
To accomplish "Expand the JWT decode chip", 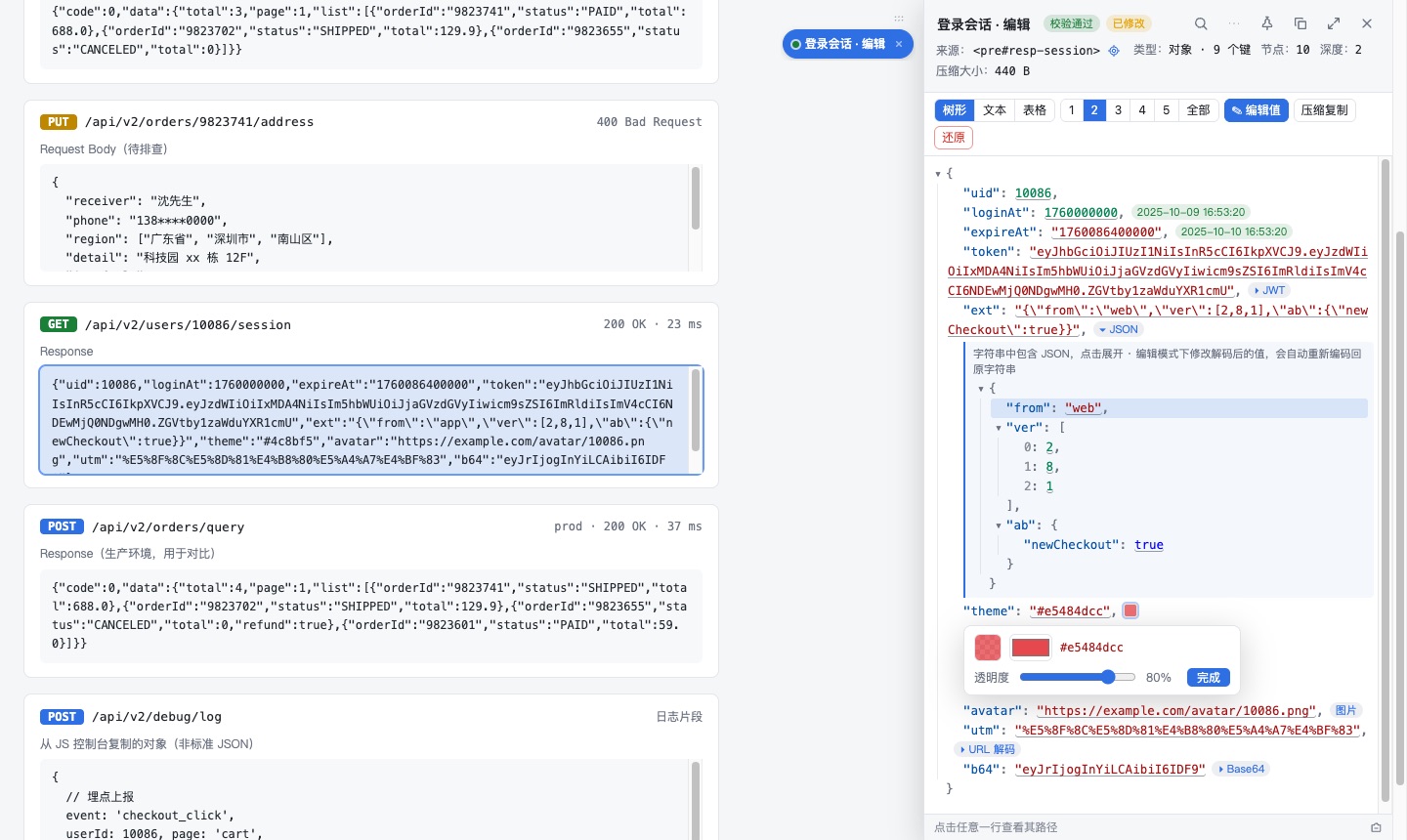I will [1270, 290].
